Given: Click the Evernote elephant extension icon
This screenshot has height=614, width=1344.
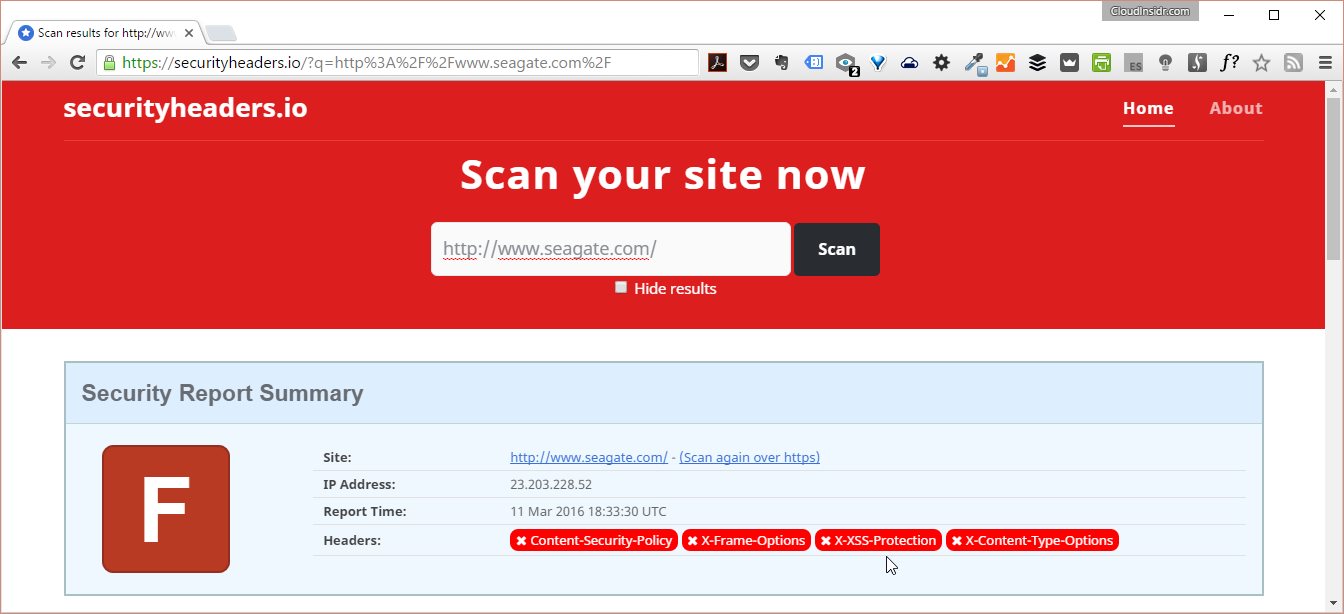Looking at the screenshot, I should coord(781,63).
